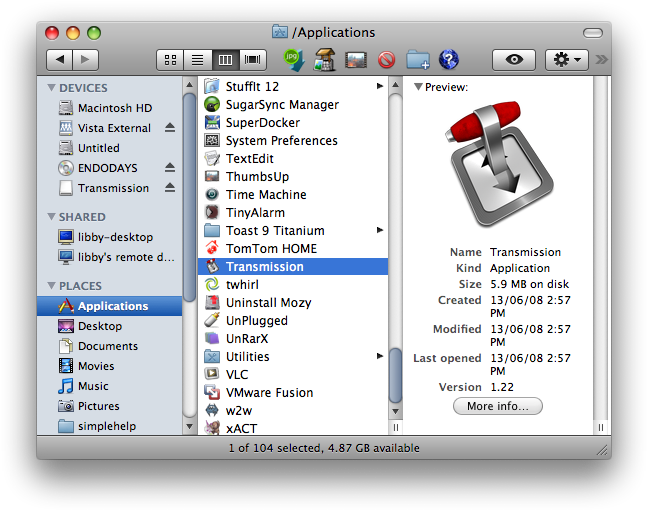This screenshot has width=647, height=510.
Task: Click the More info... button
Action: coord(498,406)
